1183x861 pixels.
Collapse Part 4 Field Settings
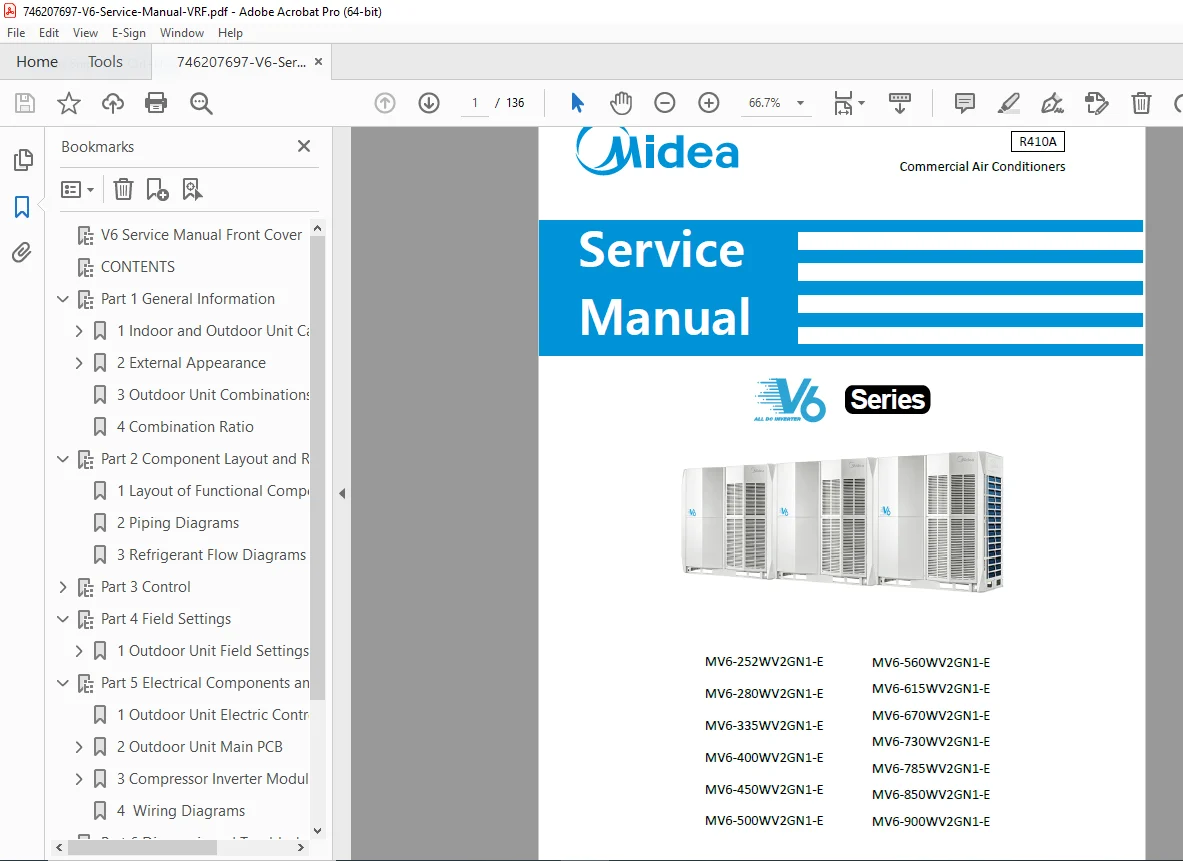click(63, 619)
